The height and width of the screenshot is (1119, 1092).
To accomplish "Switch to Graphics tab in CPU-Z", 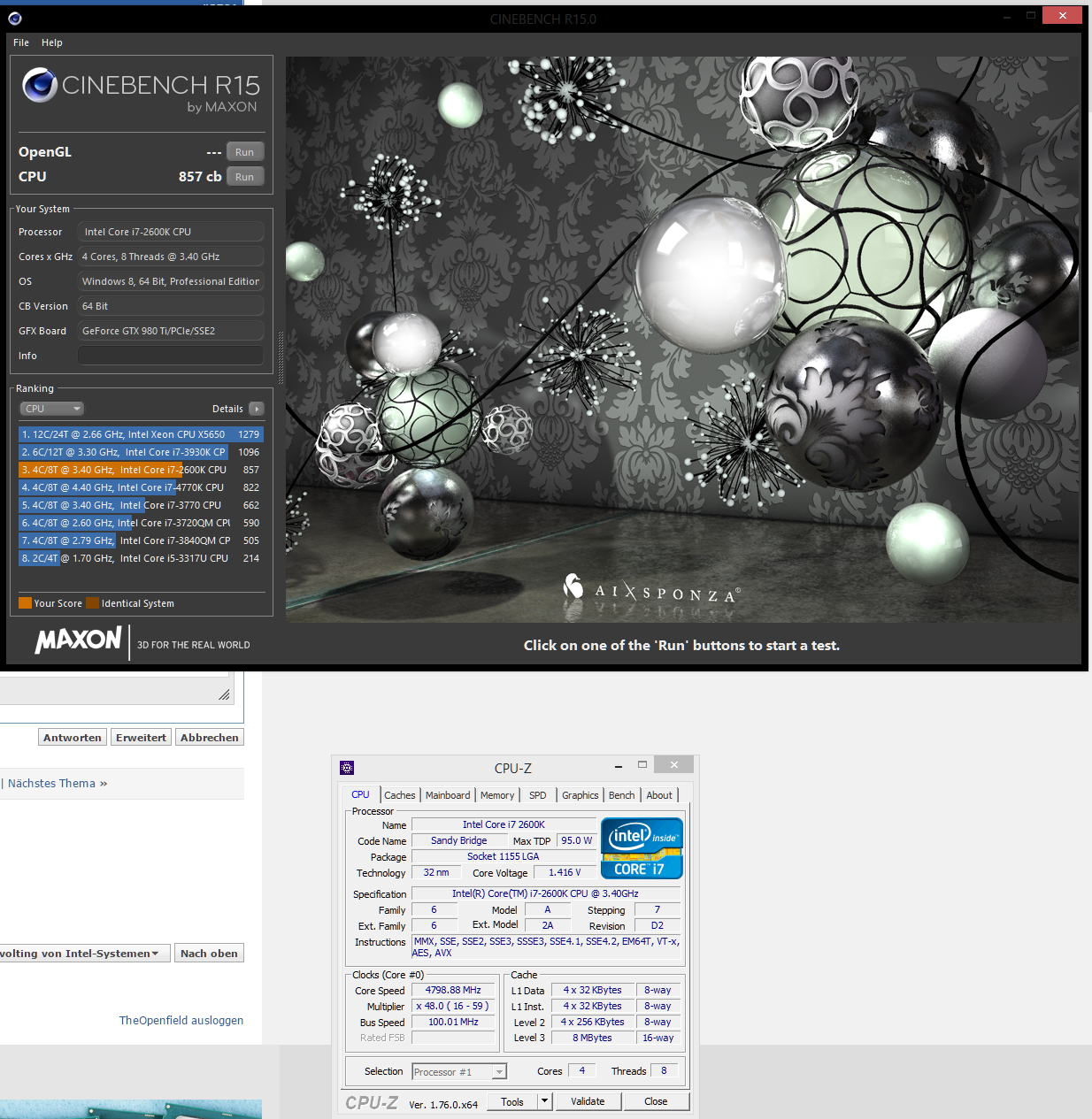I will point(581,795).
